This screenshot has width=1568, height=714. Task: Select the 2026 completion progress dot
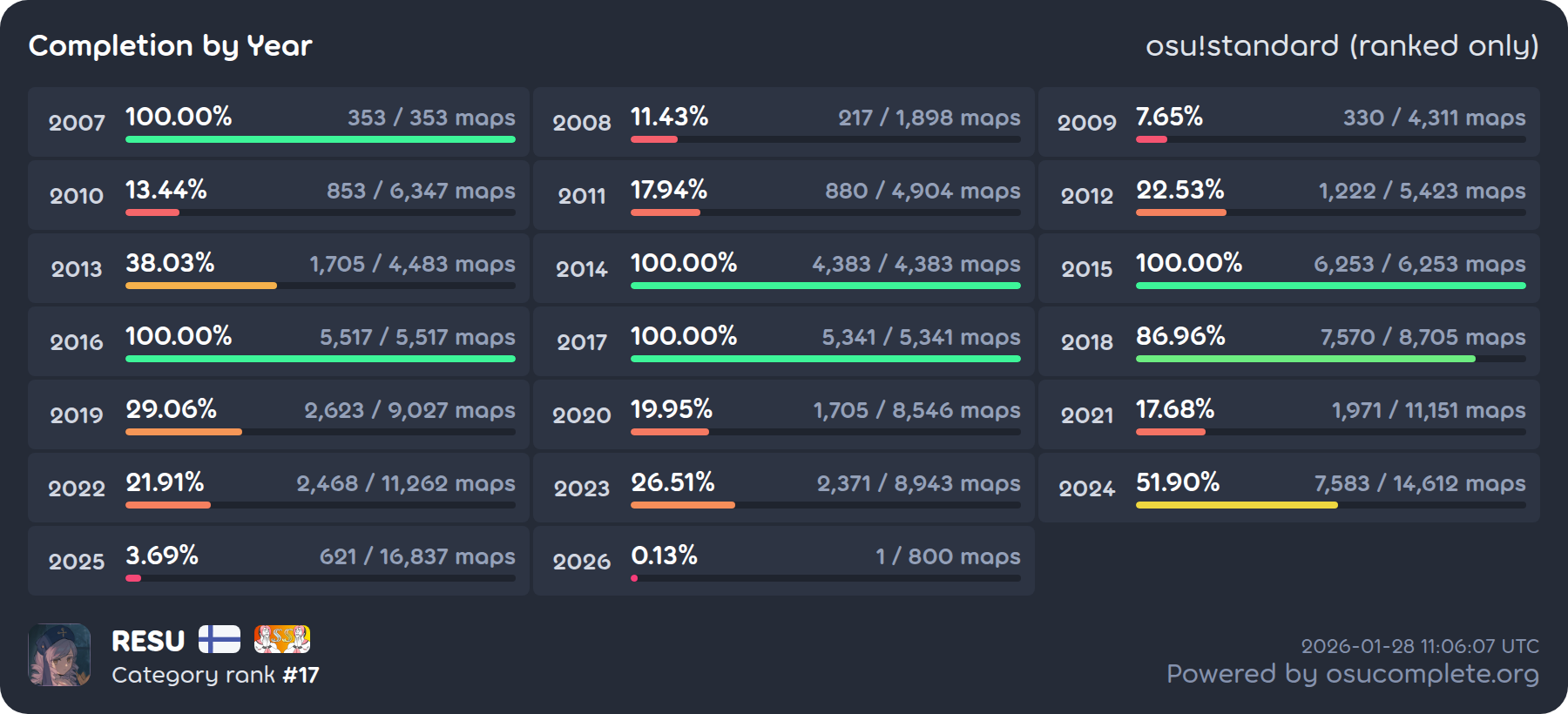tap(634, 578)
